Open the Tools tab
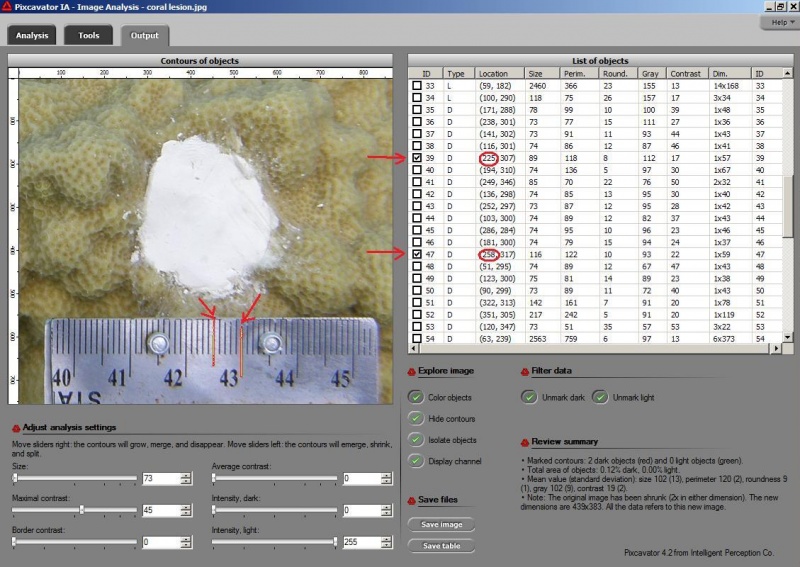Image resolution: width=800 pixels, height=567 pixels. tap(88, 35)
